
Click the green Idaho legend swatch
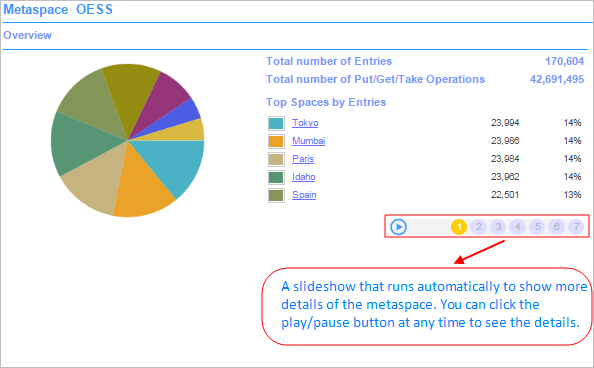[x=276, y=177]
